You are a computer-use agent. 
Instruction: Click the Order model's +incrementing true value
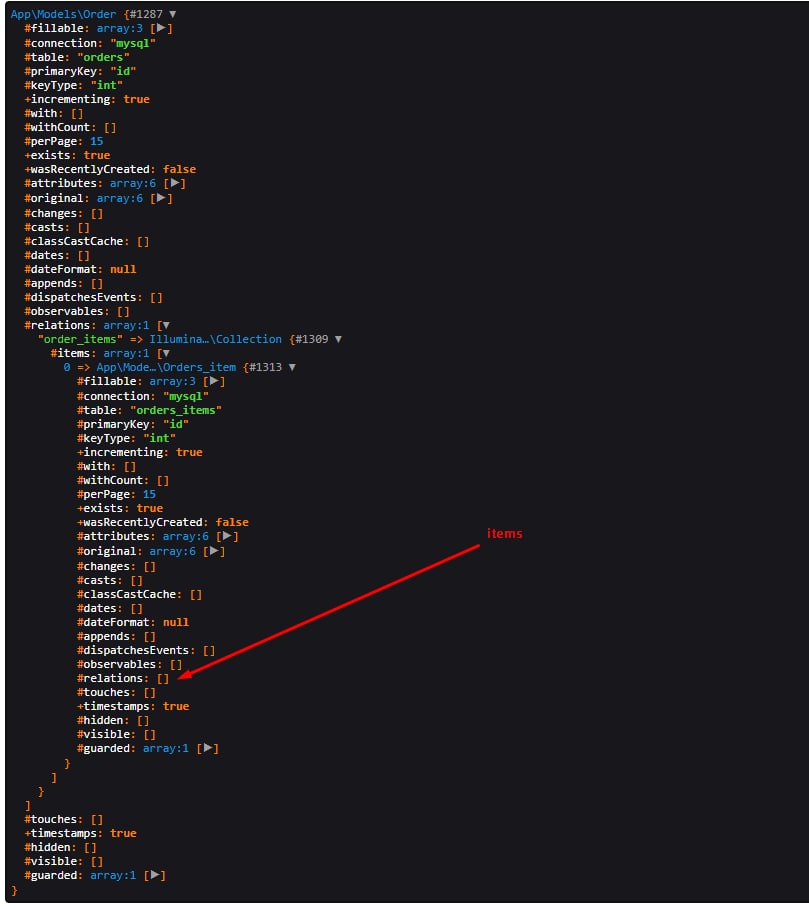tap(136, 99)
